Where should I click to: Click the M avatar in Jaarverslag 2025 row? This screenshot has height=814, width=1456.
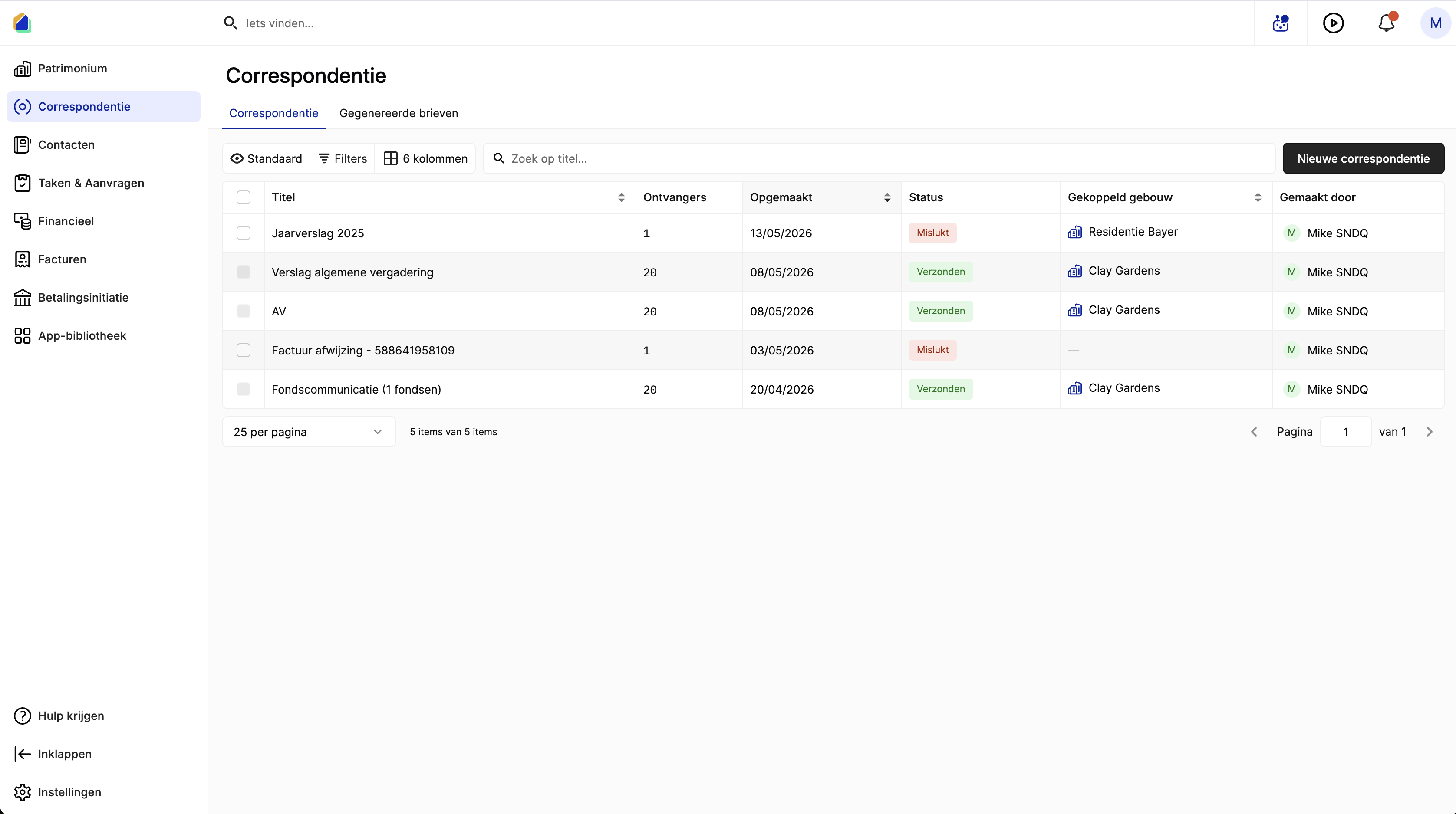click(1291, 233)
